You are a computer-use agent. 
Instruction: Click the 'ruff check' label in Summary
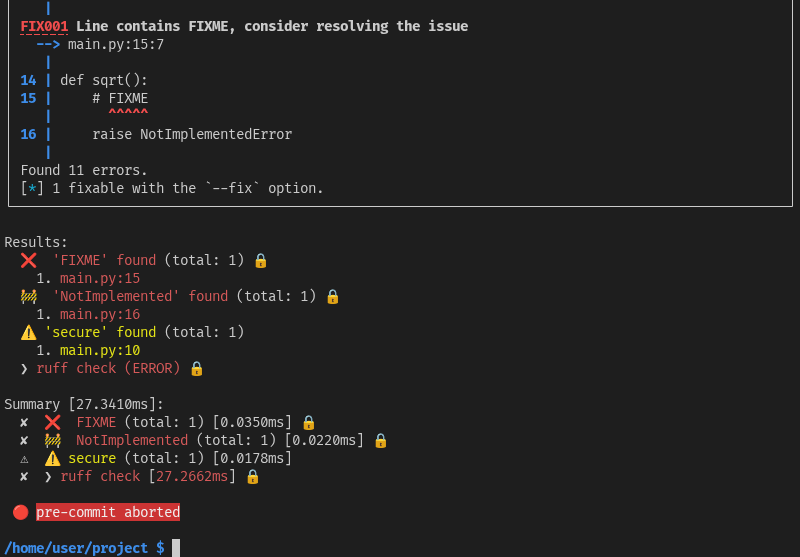pos(100,476)
